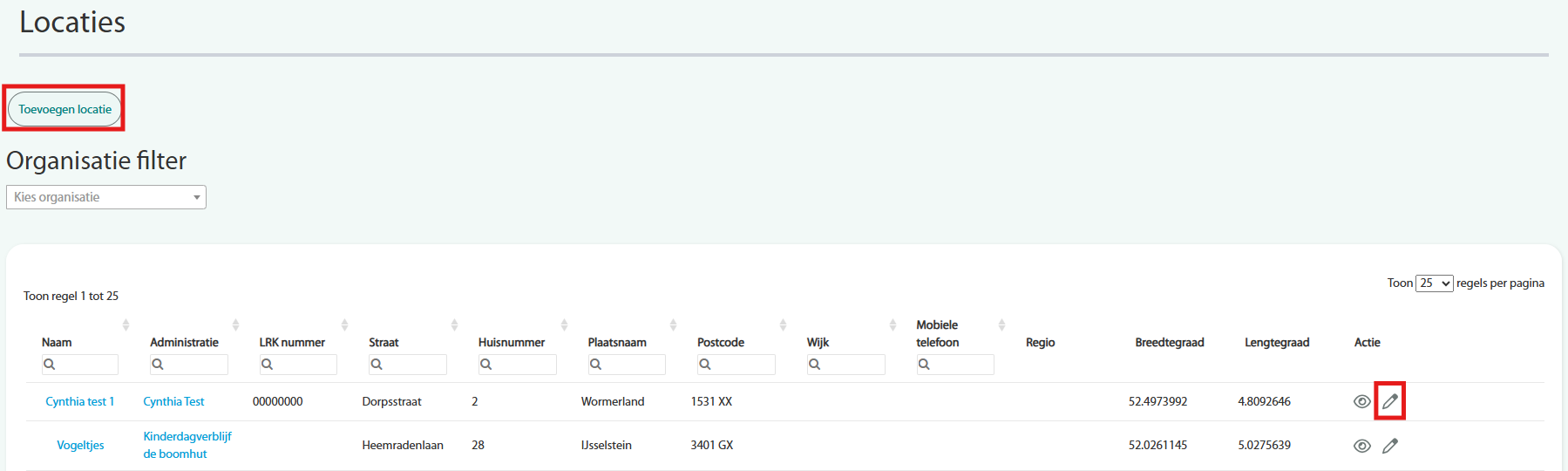Image resolution: width=1568 pixels, height=471 pixels.
Task: Sort by Straat column sort arrows
Action: coord(454,324)
